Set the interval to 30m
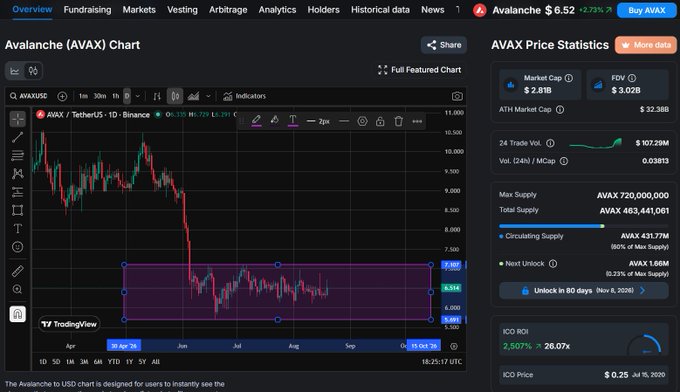 coord(100,96)
